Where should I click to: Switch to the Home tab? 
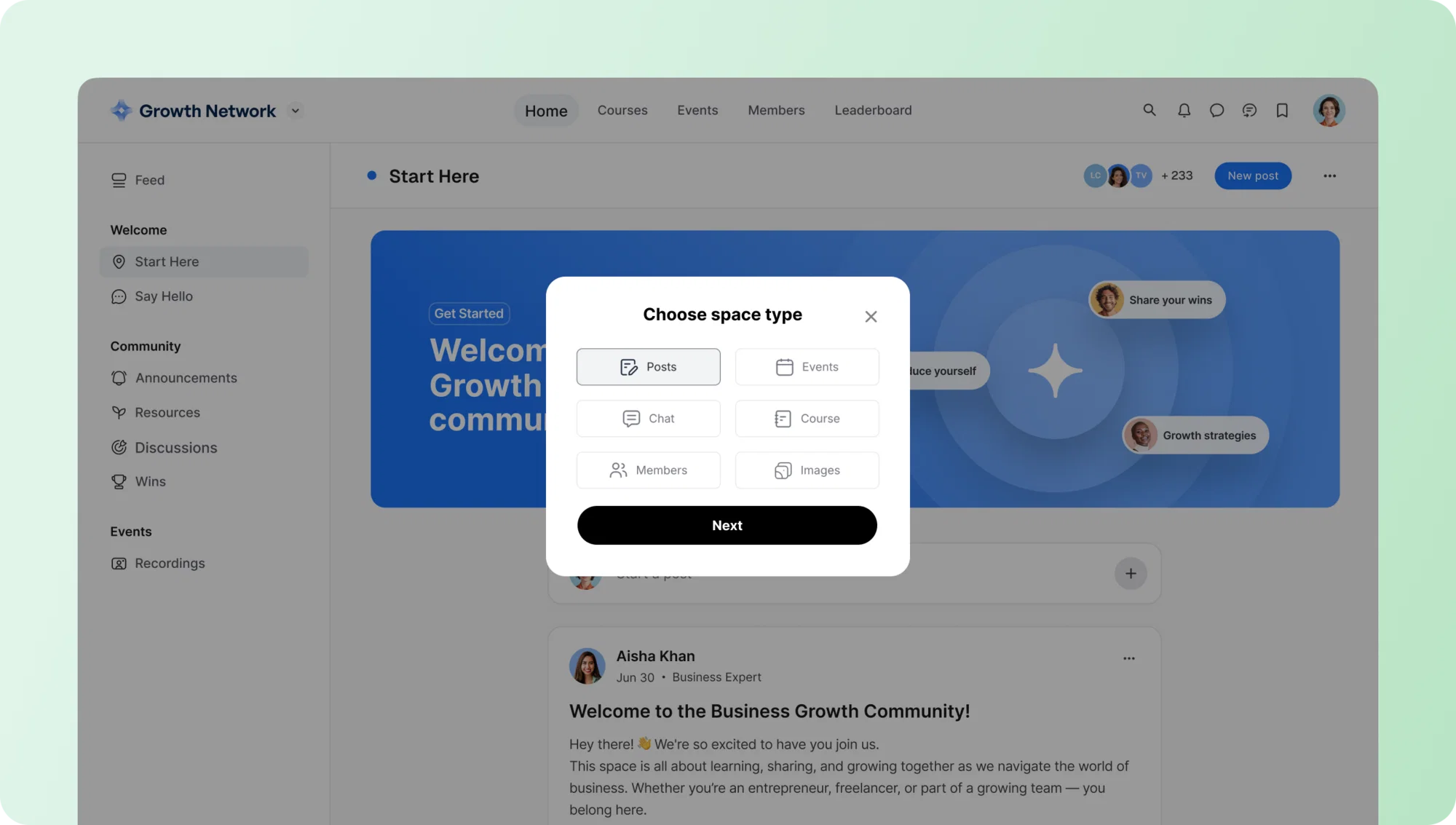(546, 111)
